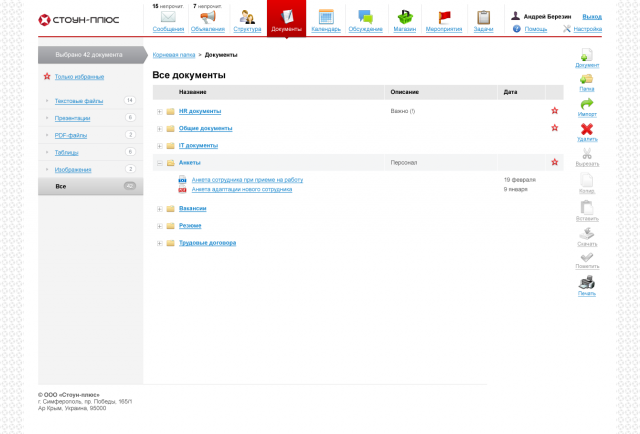Open Структура people icon

[247, 17]
